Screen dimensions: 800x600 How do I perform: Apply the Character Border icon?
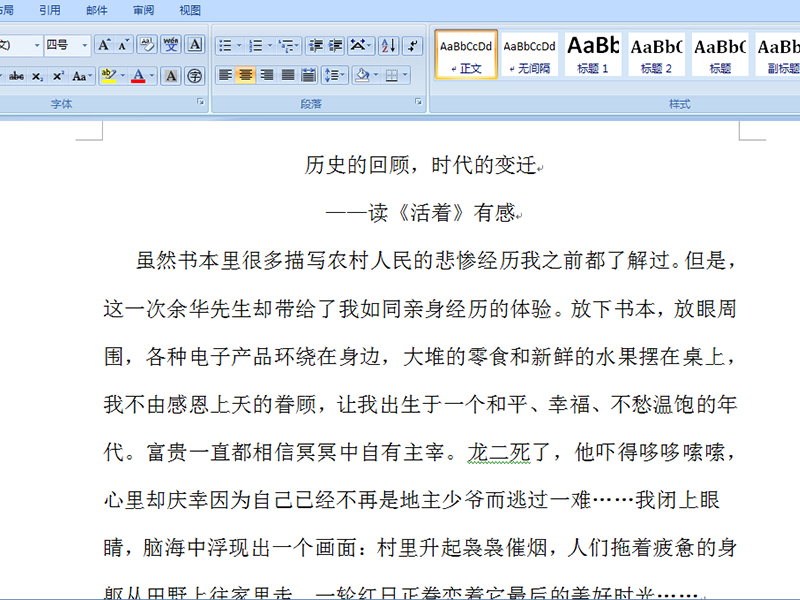tap(195, 45)
